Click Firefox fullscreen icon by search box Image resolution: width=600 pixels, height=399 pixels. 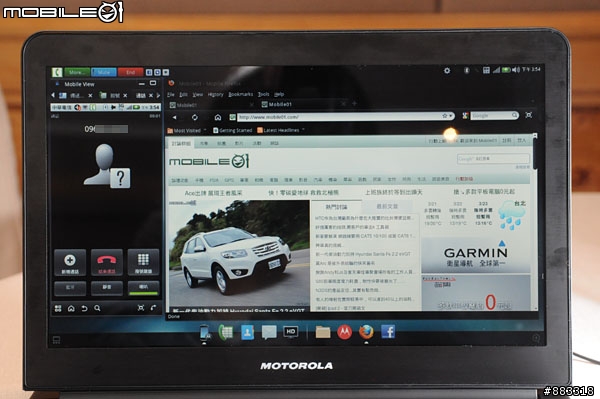(x=528, y=115)
